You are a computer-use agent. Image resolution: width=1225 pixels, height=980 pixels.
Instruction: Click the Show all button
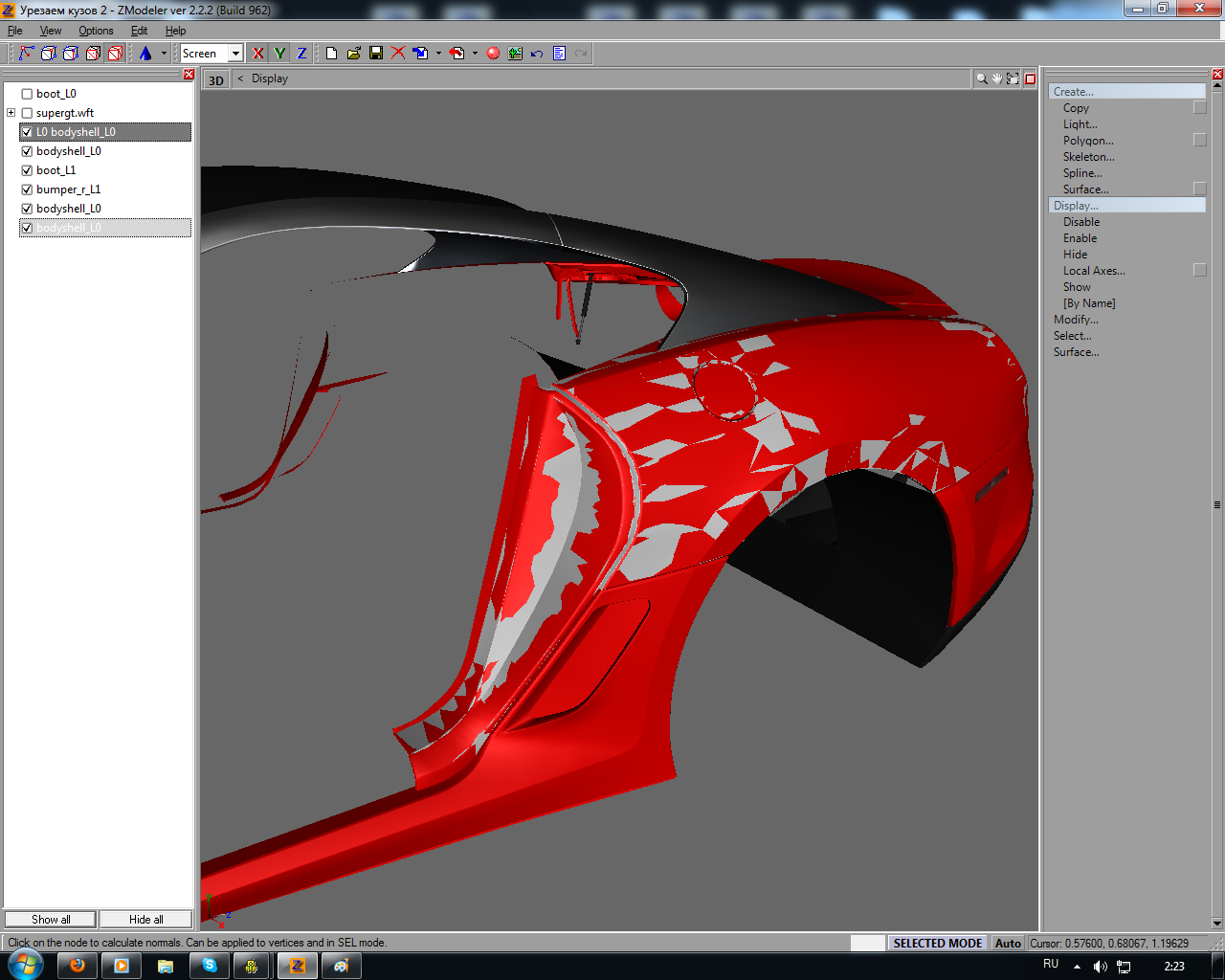point(51,920)
